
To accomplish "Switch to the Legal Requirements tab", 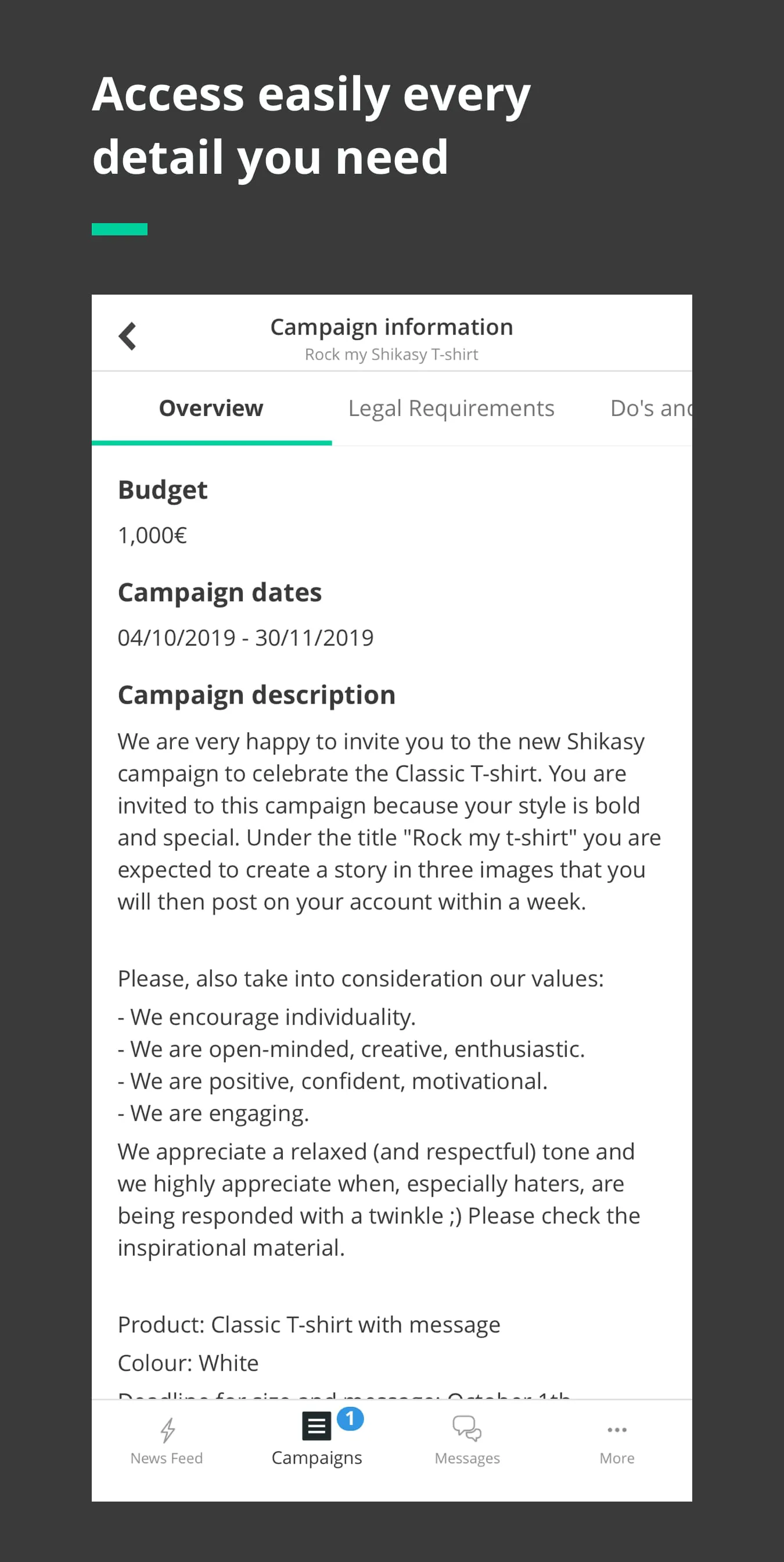I will tap(451, 408).
